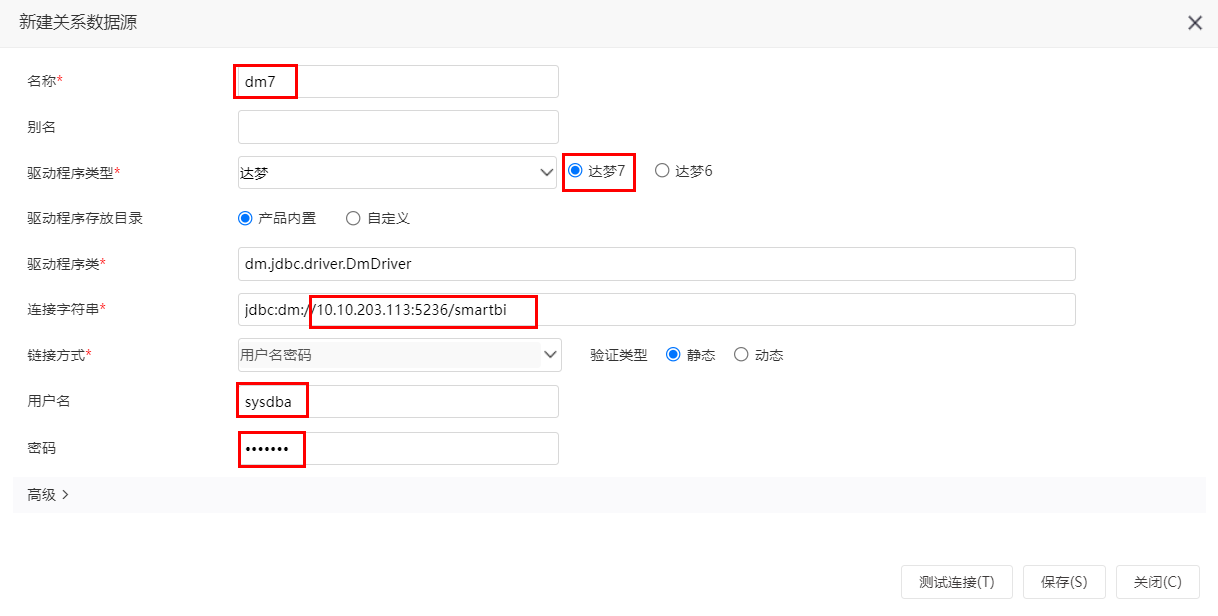Click the 驱动程序类型 label

click(73, 173)
